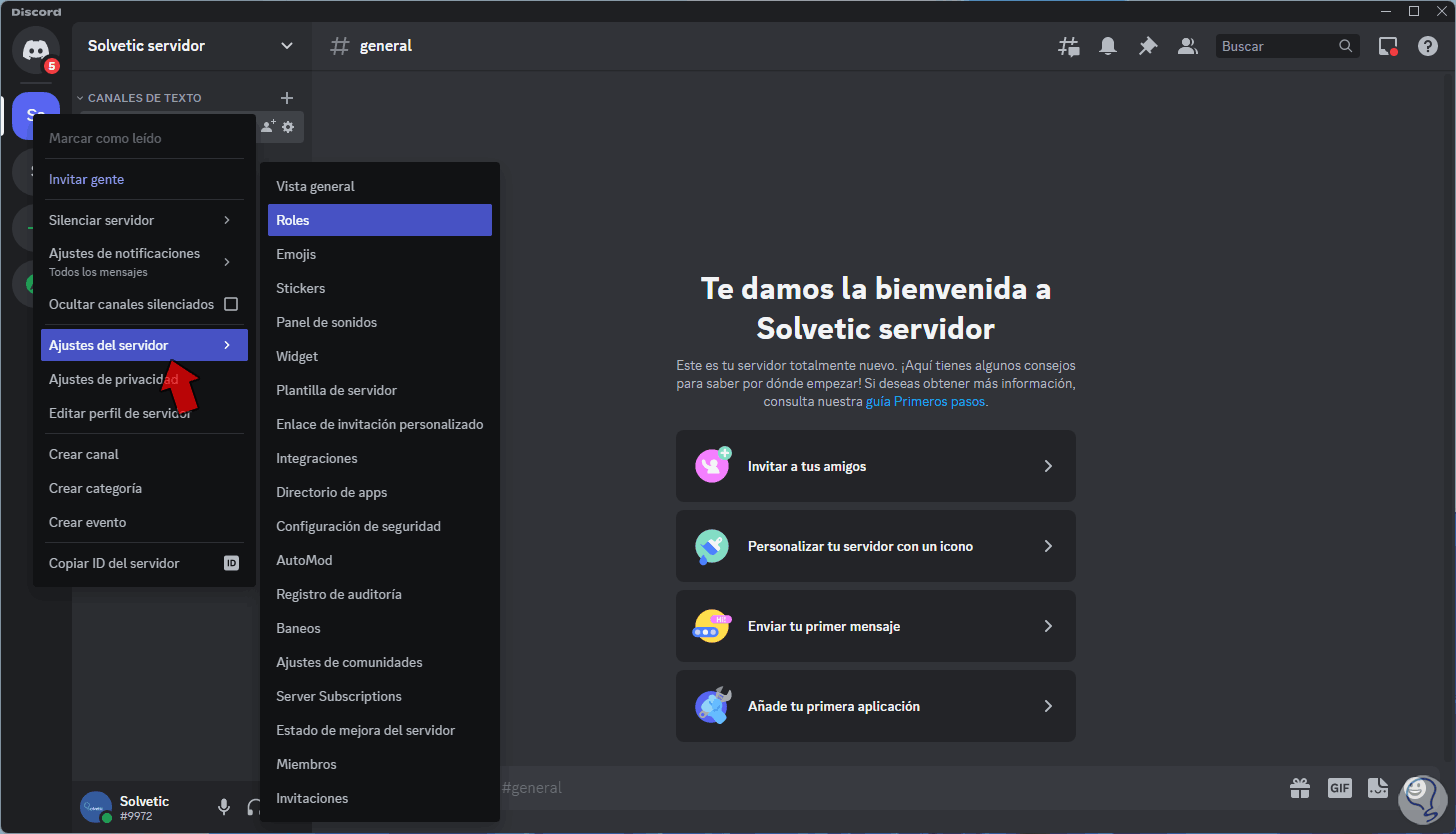Open Directorio de apps entry
Screen dimensions: 1456x834
click(x=380, y=492)
